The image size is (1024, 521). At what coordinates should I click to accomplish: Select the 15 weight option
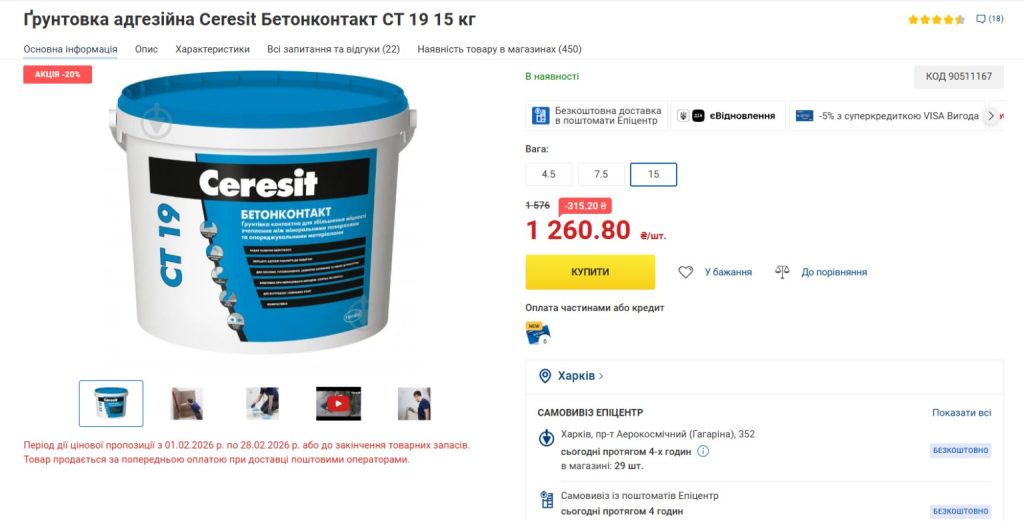pyautogui.click(x=653, y=174)
